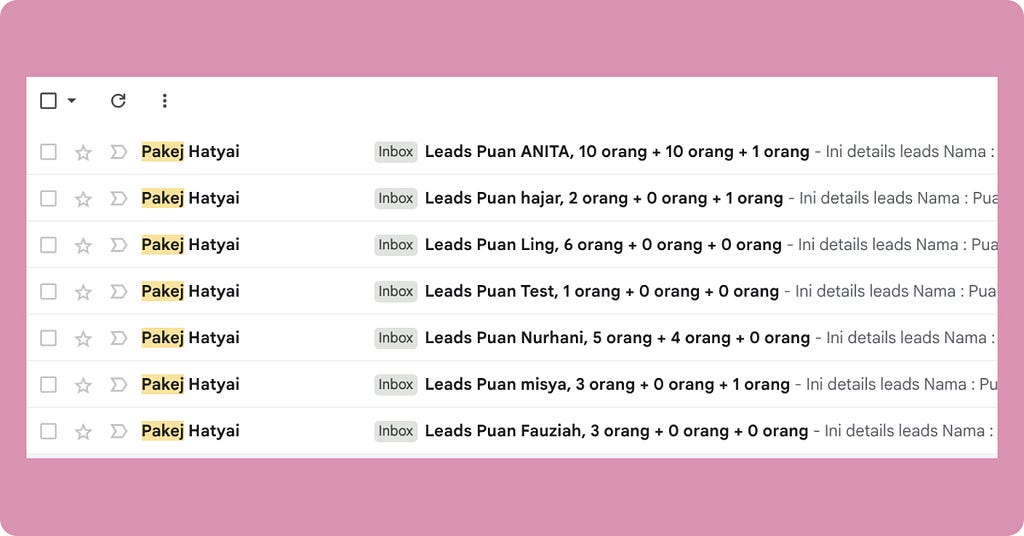Star the Leads Puan Nurhani email
1024x536 pixels.
(x=83, y=339)
